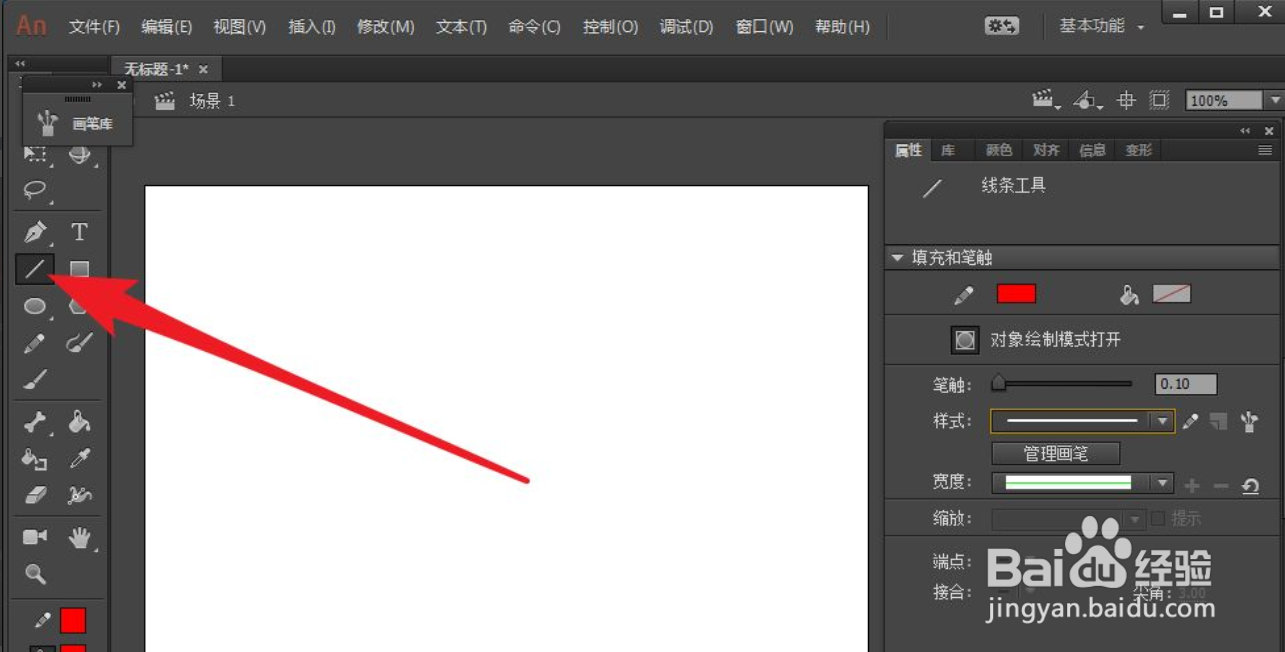Collapse the 填充和笔触 section
Screen dimensions: 1285x652
click(x=897, y=258)
